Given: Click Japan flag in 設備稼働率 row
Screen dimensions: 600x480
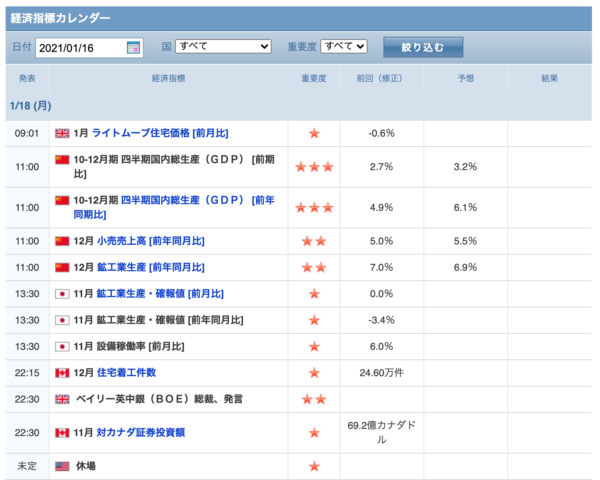Looking at the screenshot, I should 62,346.
